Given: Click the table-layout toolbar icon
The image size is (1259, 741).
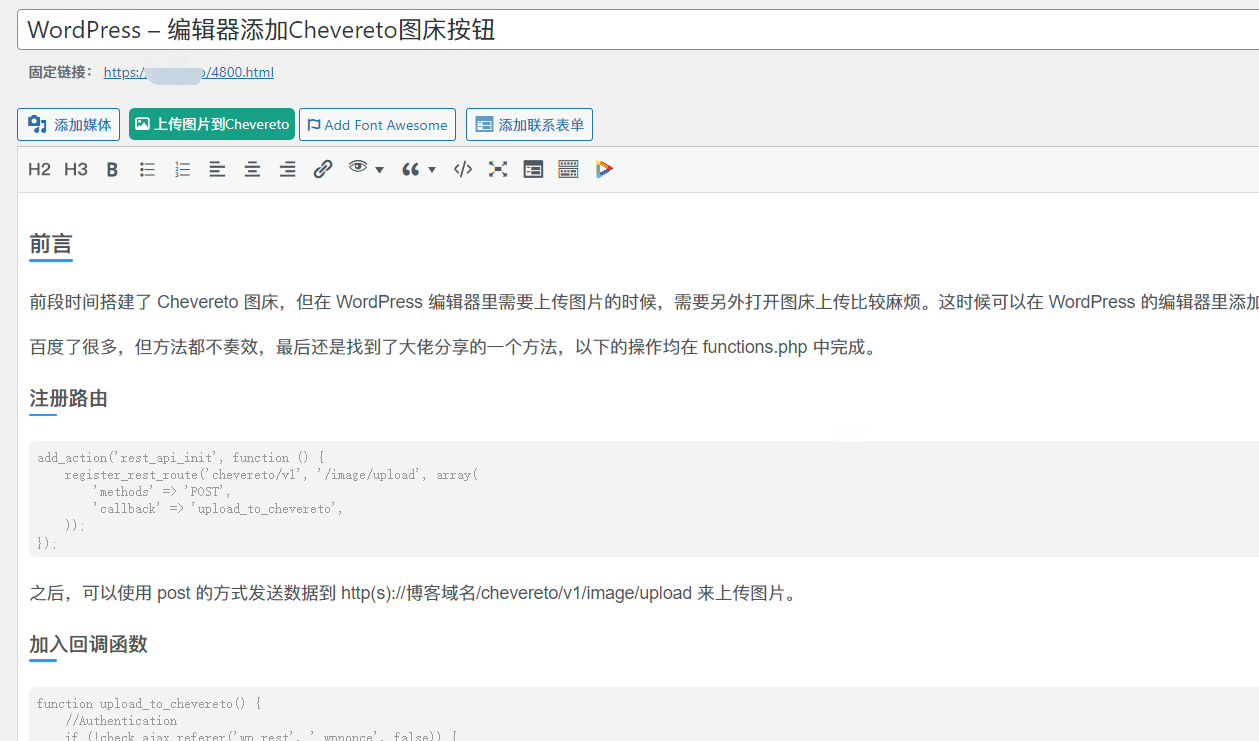Looking at the screenshot, I should coord(533,169).
